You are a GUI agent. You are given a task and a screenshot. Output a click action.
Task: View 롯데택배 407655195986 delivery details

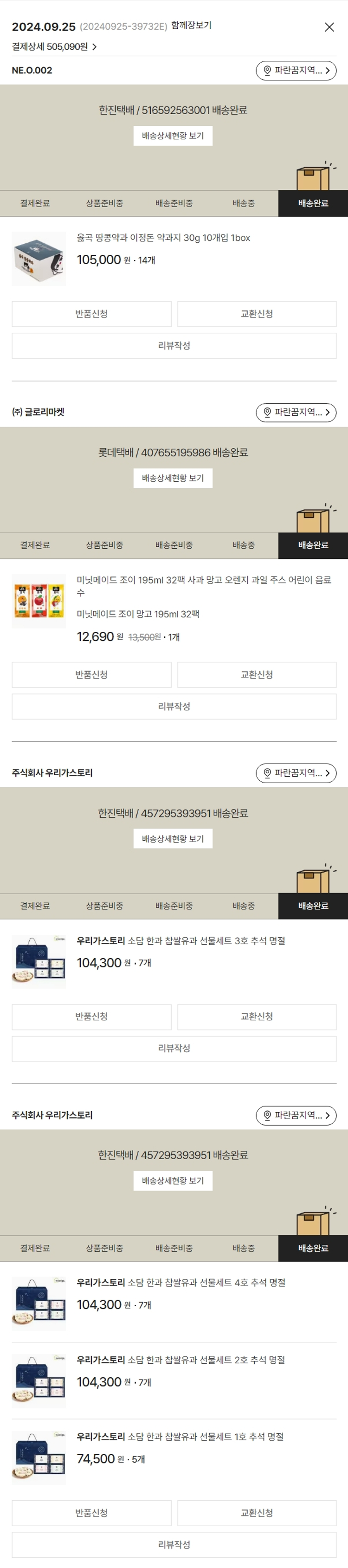(173, 479)
